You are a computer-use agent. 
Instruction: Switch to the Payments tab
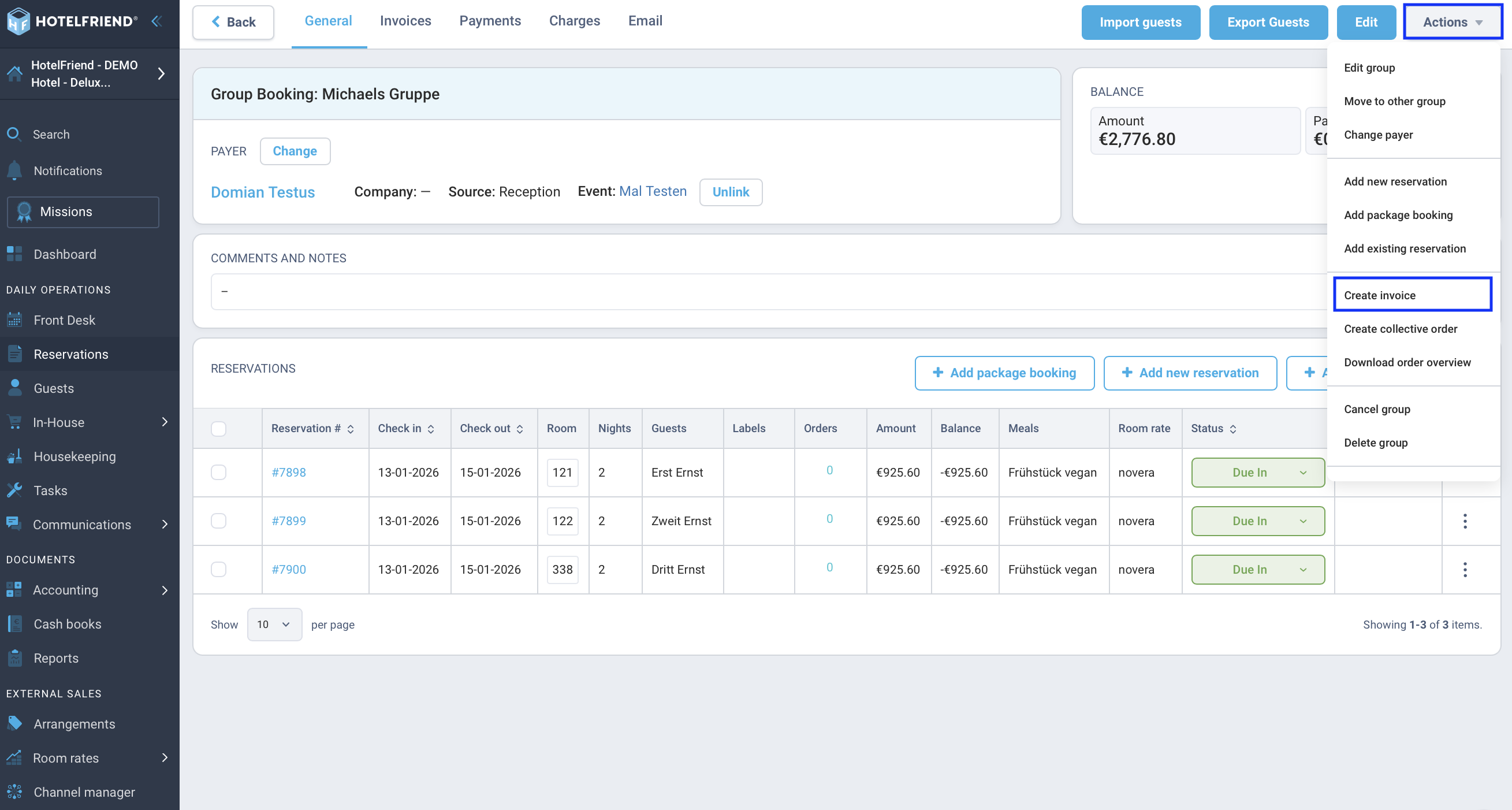[x=490, y=21]
